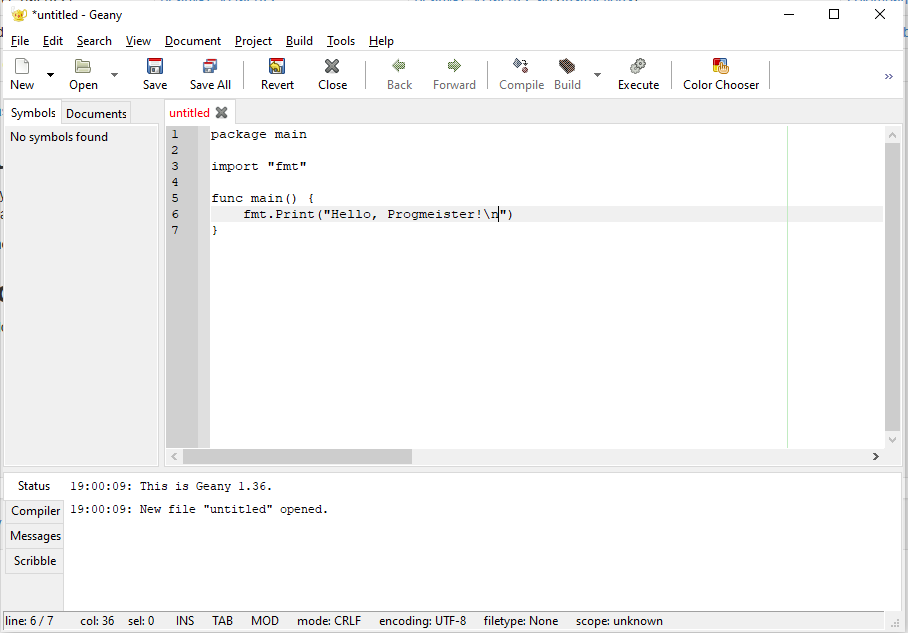Viewport: 908px width, 633px height.
Task: Click the INS insert mode indicator
Action: tap(185, 621)
